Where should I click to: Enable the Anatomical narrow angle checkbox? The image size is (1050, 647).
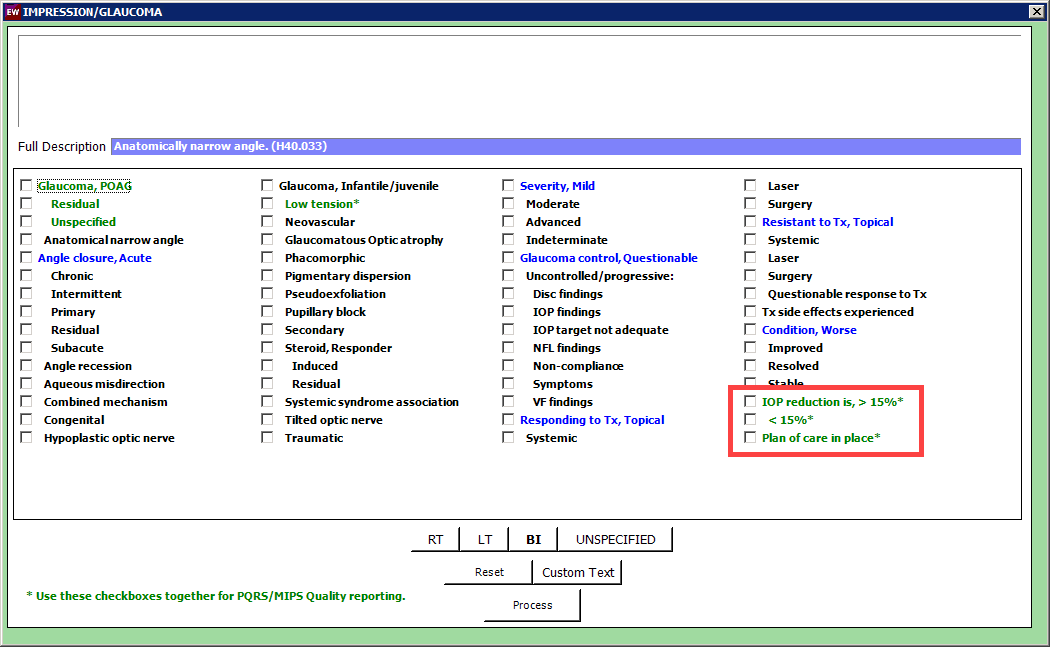click(x=26, y=240)
